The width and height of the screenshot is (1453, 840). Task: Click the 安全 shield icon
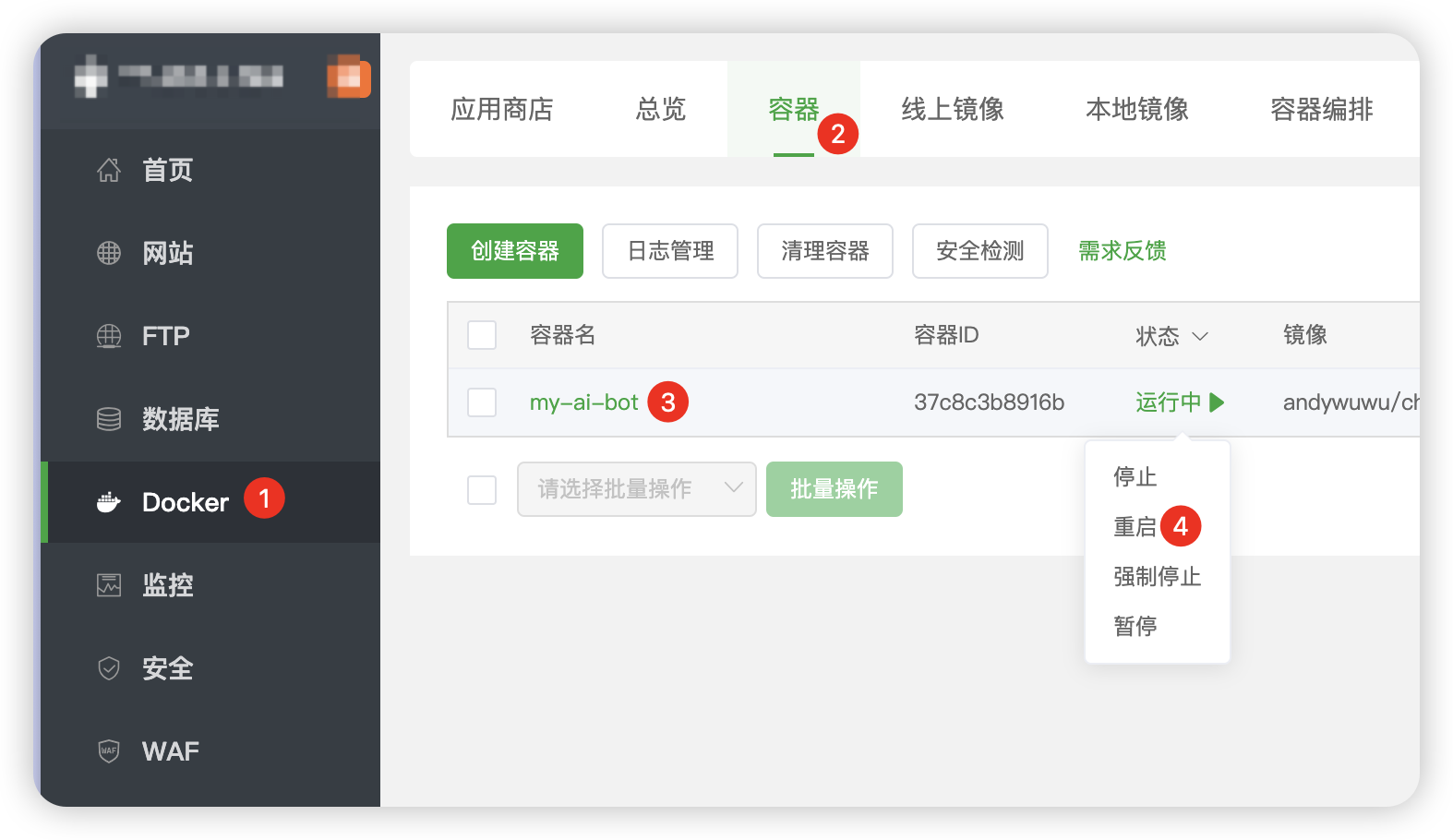tap(109, 668)
